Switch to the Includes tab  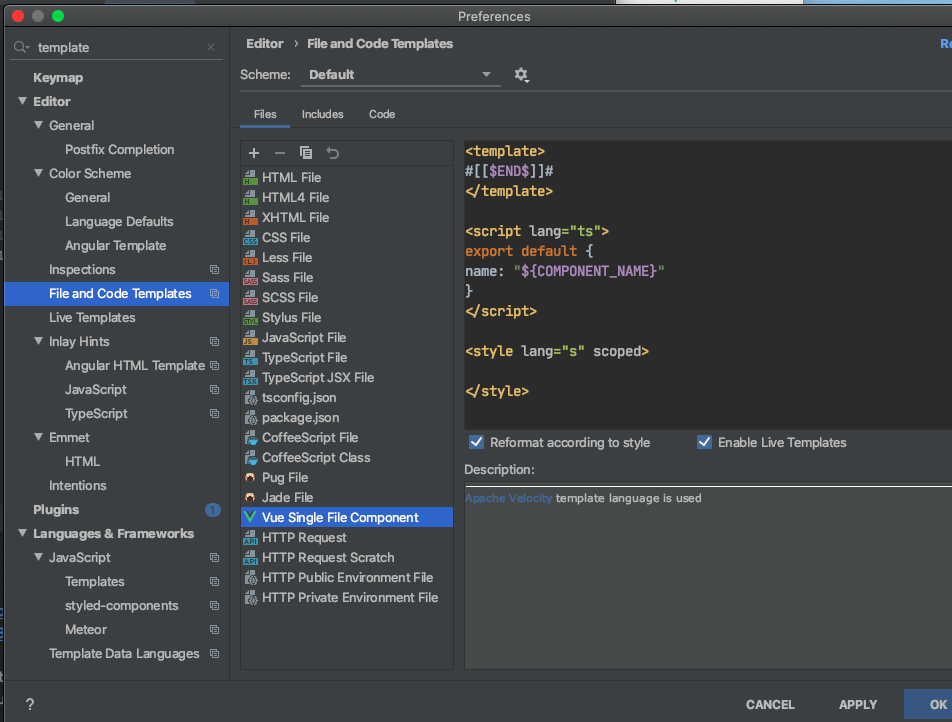tap(322, 114)
